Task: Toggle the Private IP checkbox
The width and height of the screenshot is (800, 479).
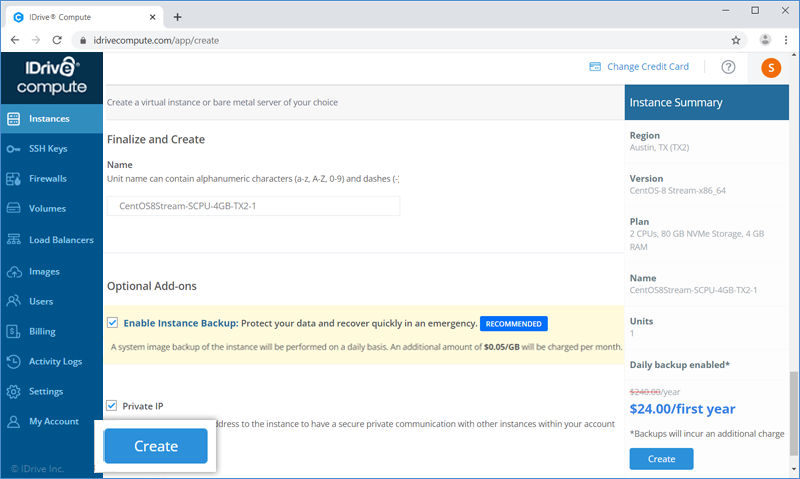Action: 112,406
